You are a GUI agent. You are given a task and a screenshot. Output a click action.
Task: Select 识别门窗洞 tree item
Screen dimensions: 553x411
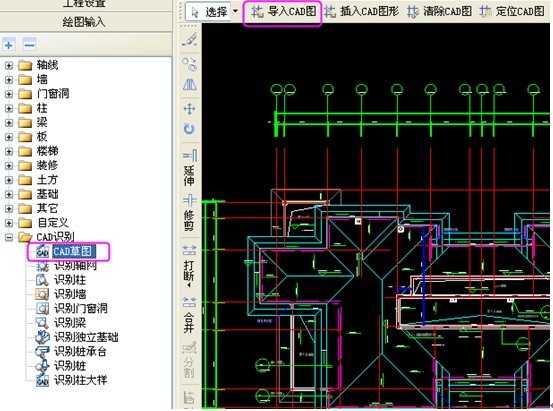pyautogui.click(x=81, y=309)
